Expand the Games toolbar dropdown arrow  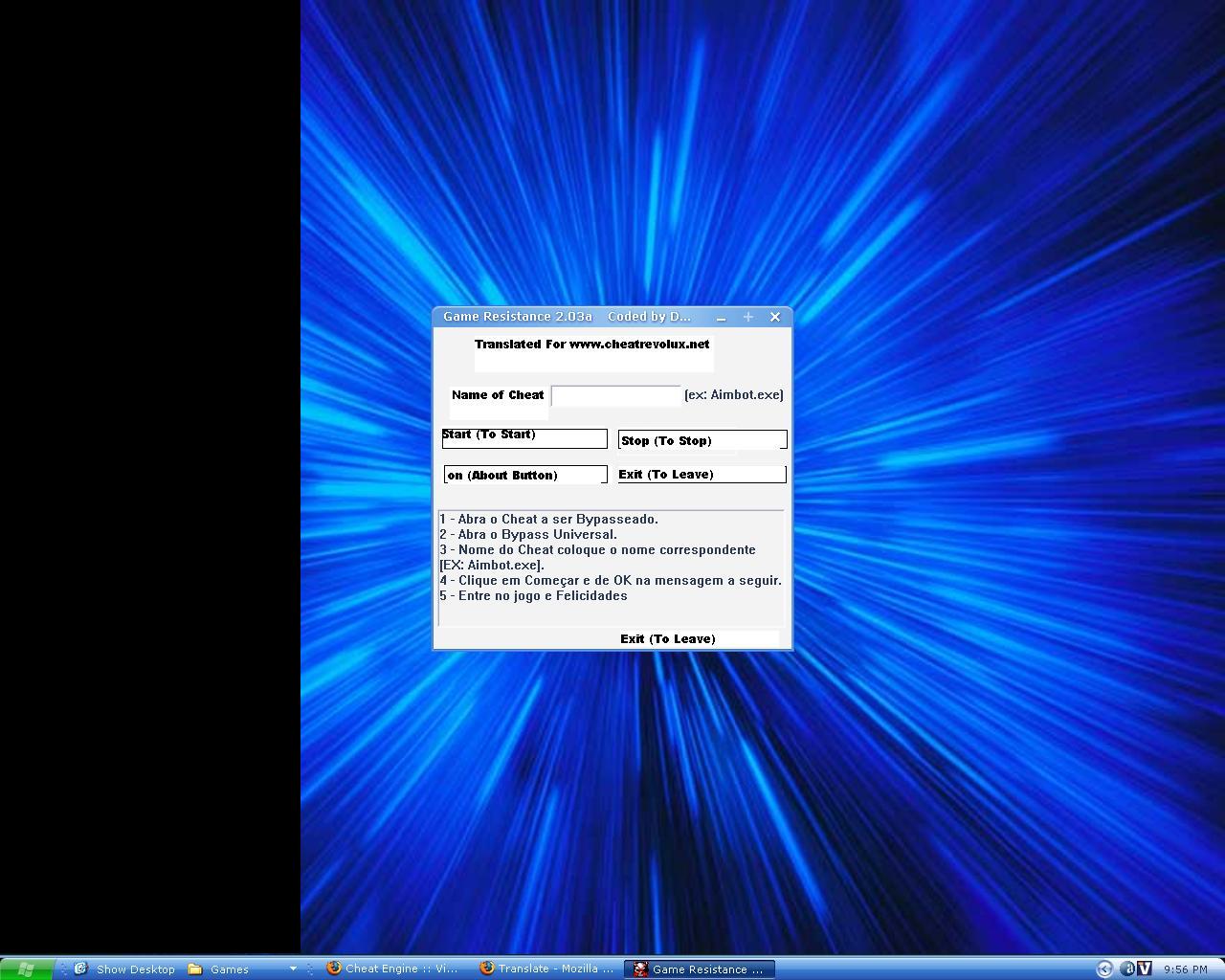click(x=293, y=969)
